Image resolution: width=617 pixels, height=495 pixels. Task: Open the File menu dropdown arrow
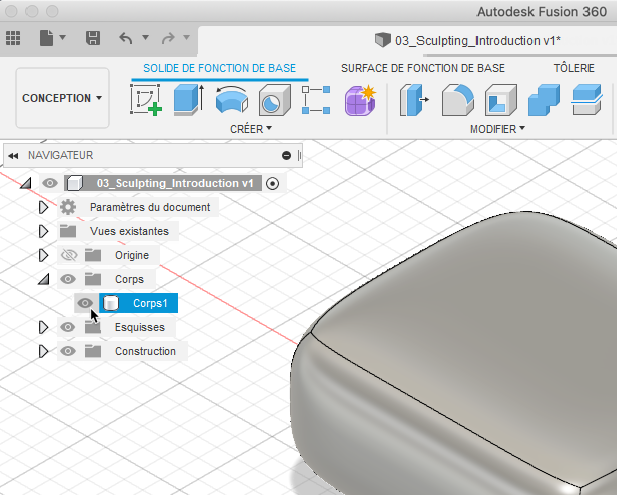pos(63,38)
